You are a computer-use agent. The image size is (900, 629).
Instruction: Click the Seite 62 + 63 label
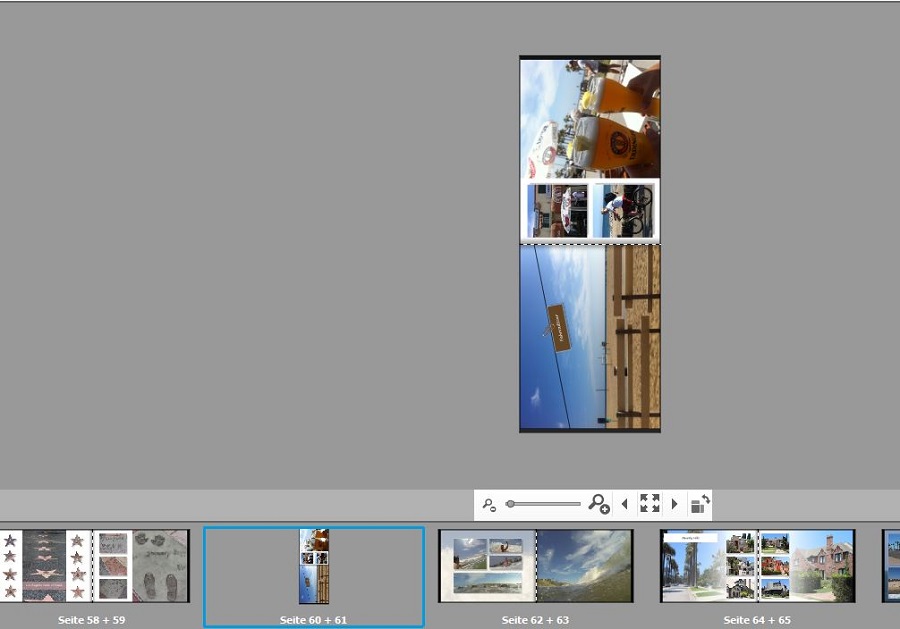(x=536, y=620)
